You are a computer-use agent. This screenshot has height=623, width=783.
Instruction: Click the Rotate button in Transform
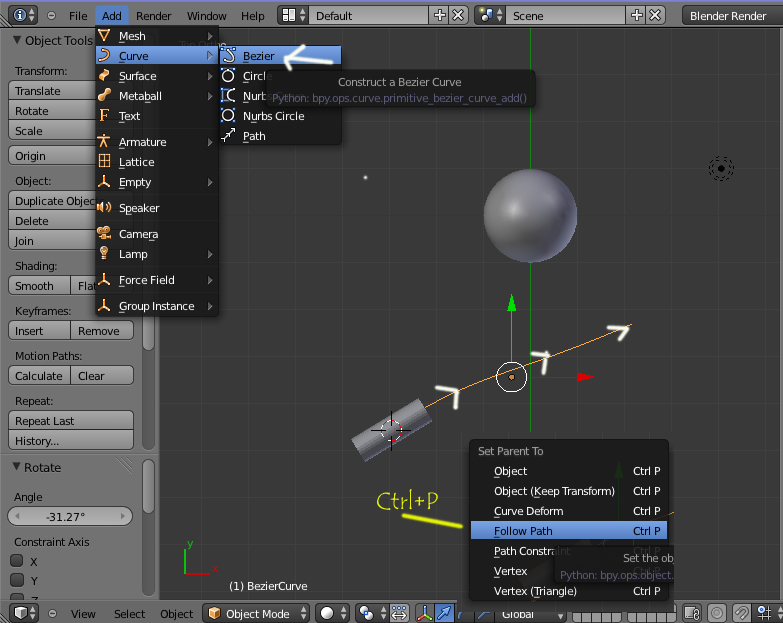(52, 111)
